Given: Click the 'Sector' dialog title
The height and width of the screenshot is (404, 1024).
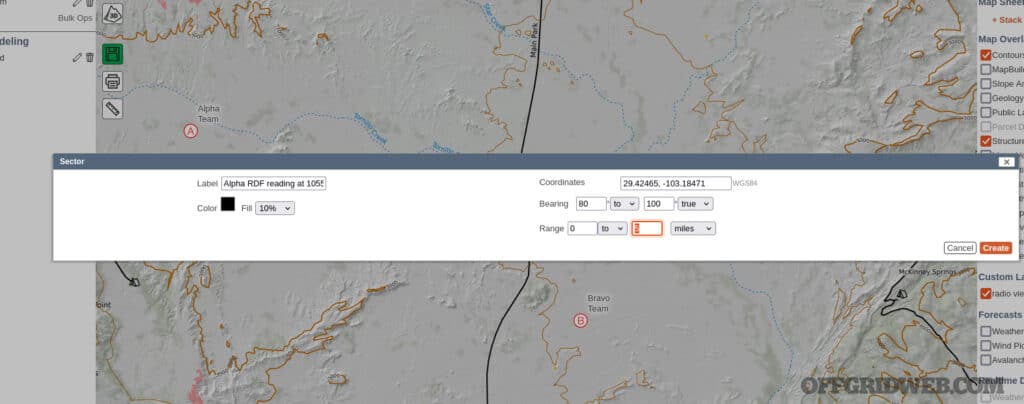Looking at the screenshot, I should click(x=72, y=161).
